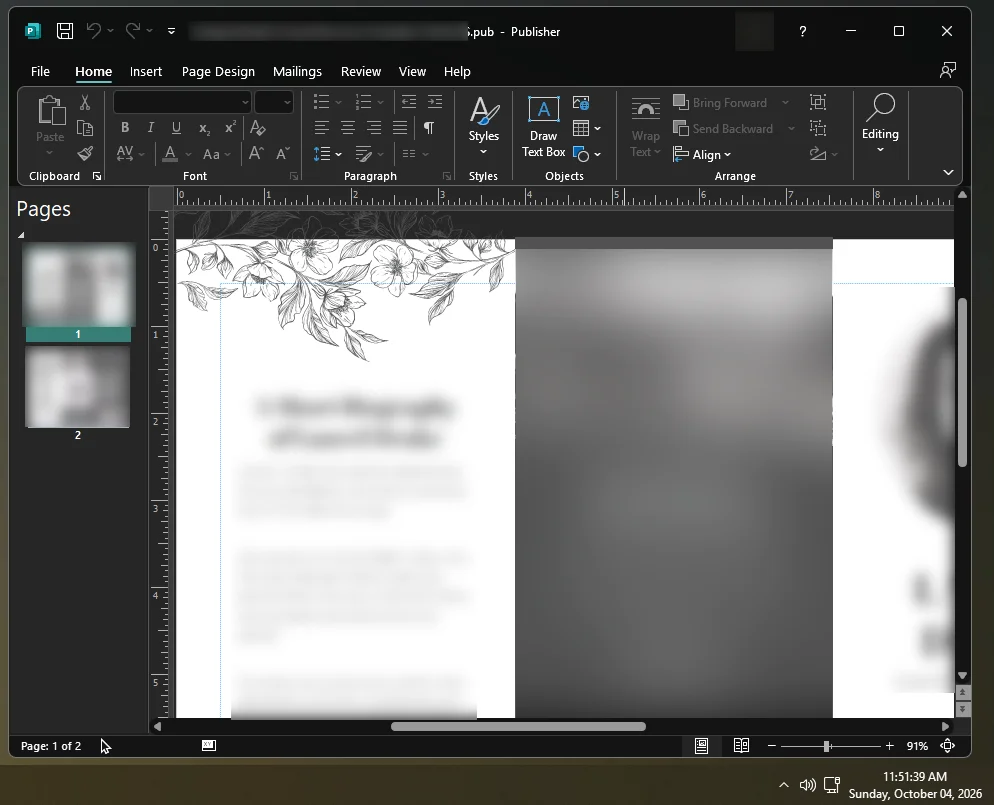Image resolution: width=994 pixels, height=805 pixels.
Task: Open the feedback icon near ribbon tabs
Action: coord(948,70)
